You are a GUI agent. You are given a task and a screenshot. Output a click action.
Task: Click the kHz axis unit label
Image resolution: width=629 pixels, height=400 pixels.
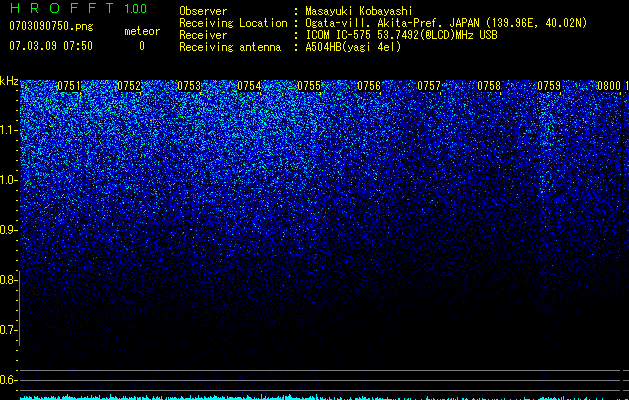9,81
